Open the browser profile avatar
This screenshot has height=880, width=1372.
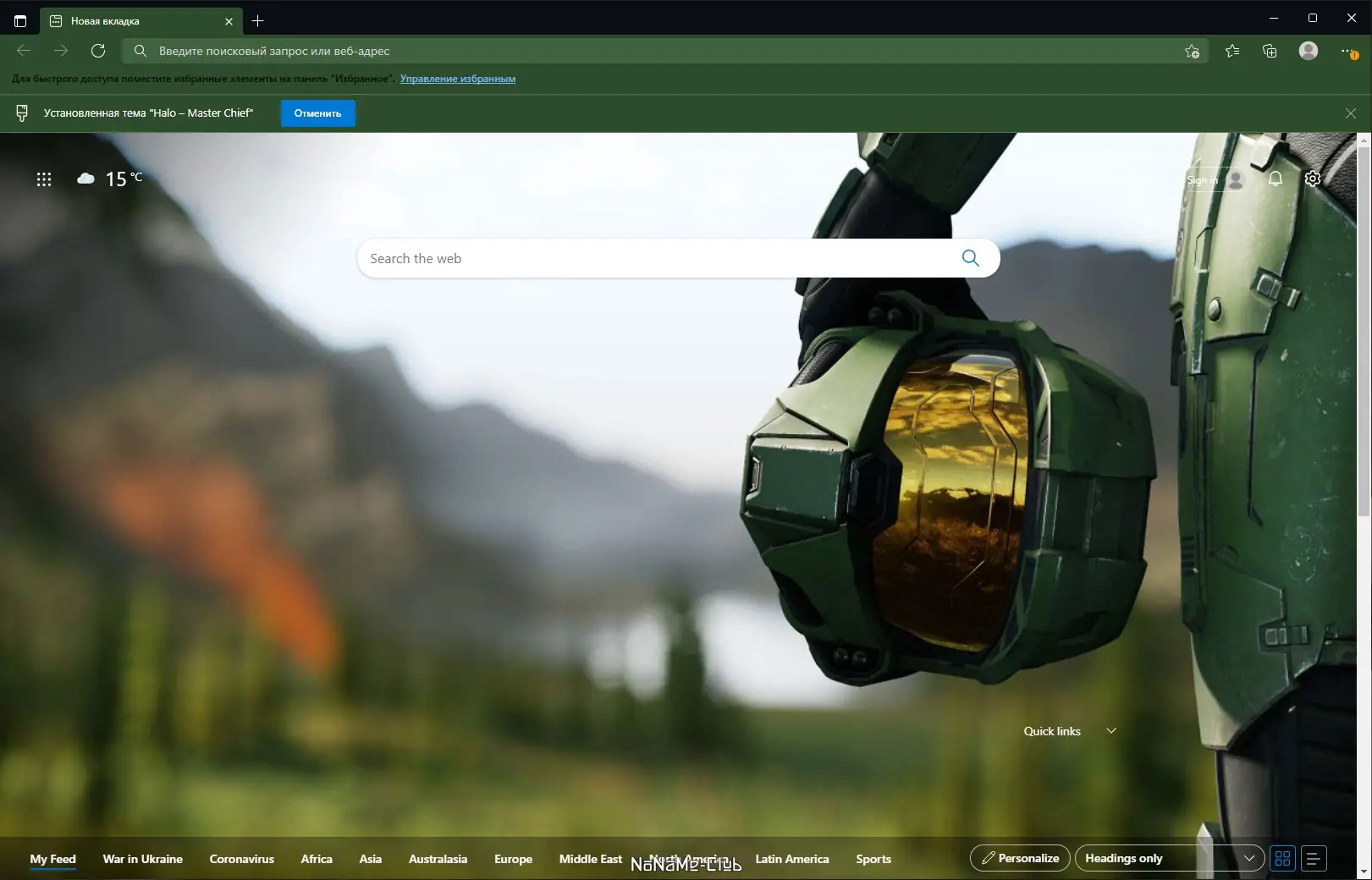[x=1309, y=51]
